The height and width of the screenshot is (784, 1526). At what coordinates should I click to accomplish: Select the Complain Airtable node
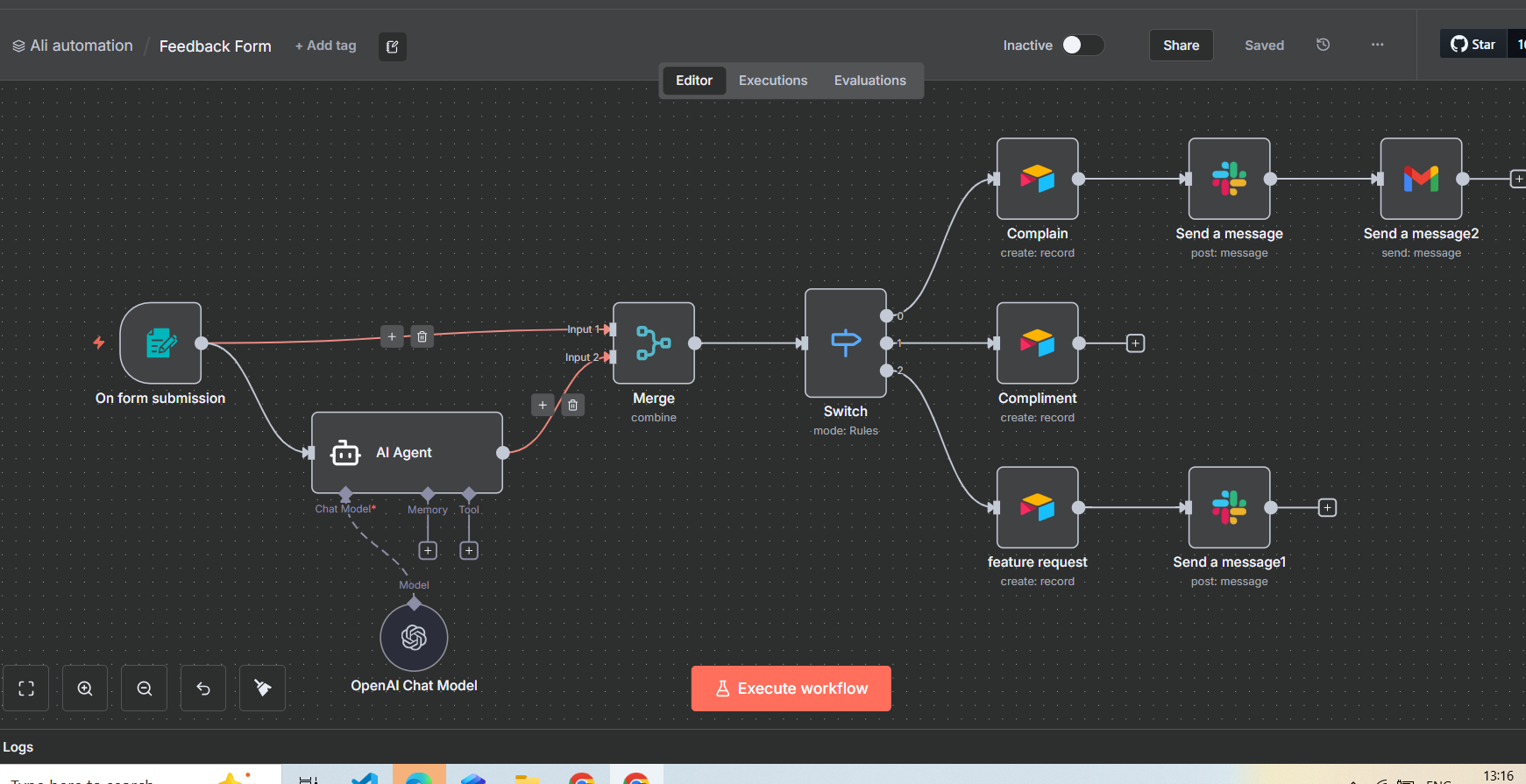click(1037, 179)
